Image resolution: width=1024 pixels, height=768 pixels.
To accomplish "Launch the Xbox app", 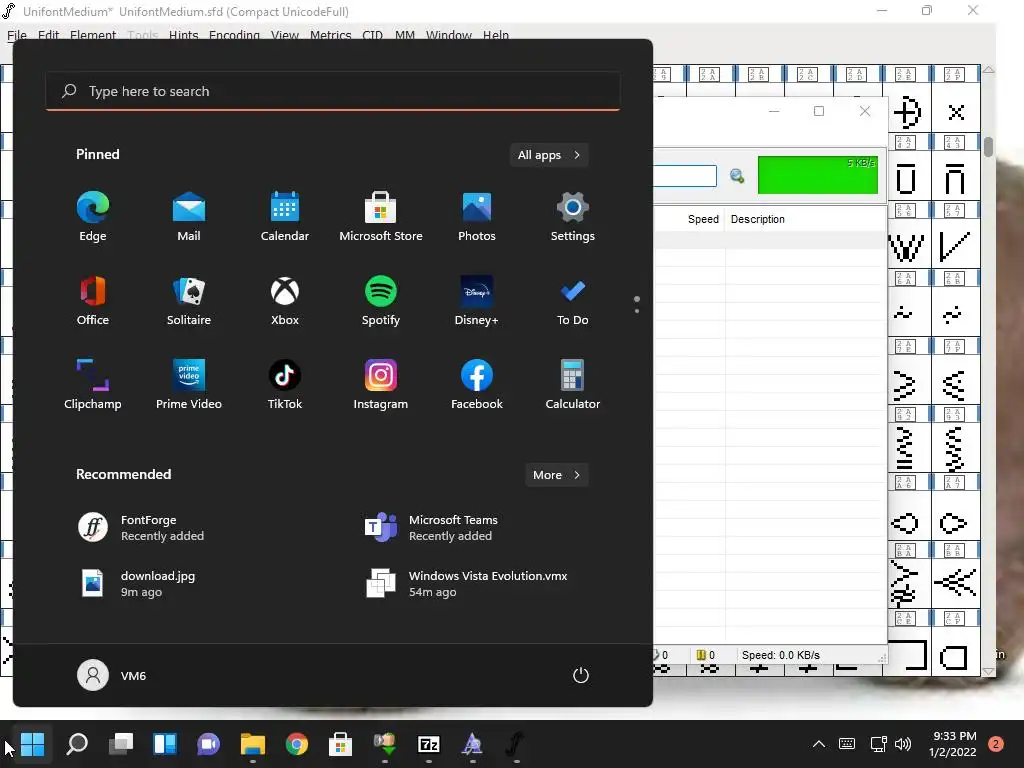I will [x=285, y=301].
